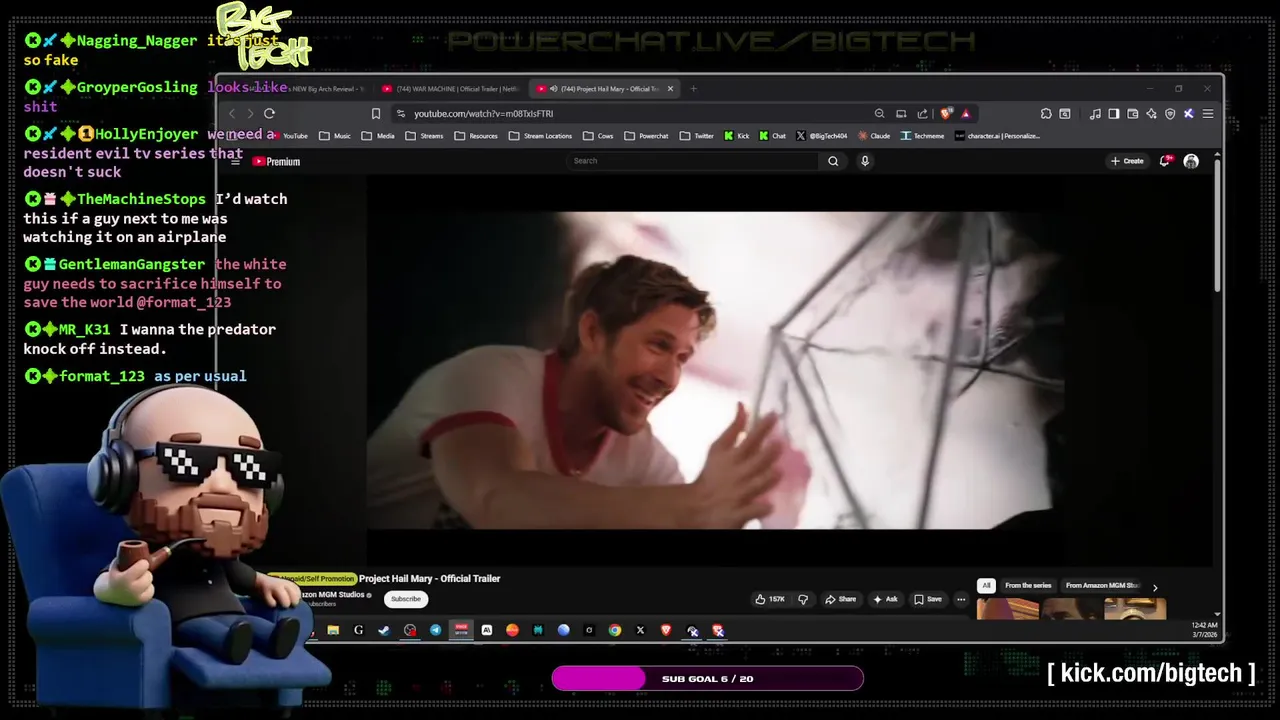Click the Ask button under video
1280x720 pixels.
coord(885,599)
